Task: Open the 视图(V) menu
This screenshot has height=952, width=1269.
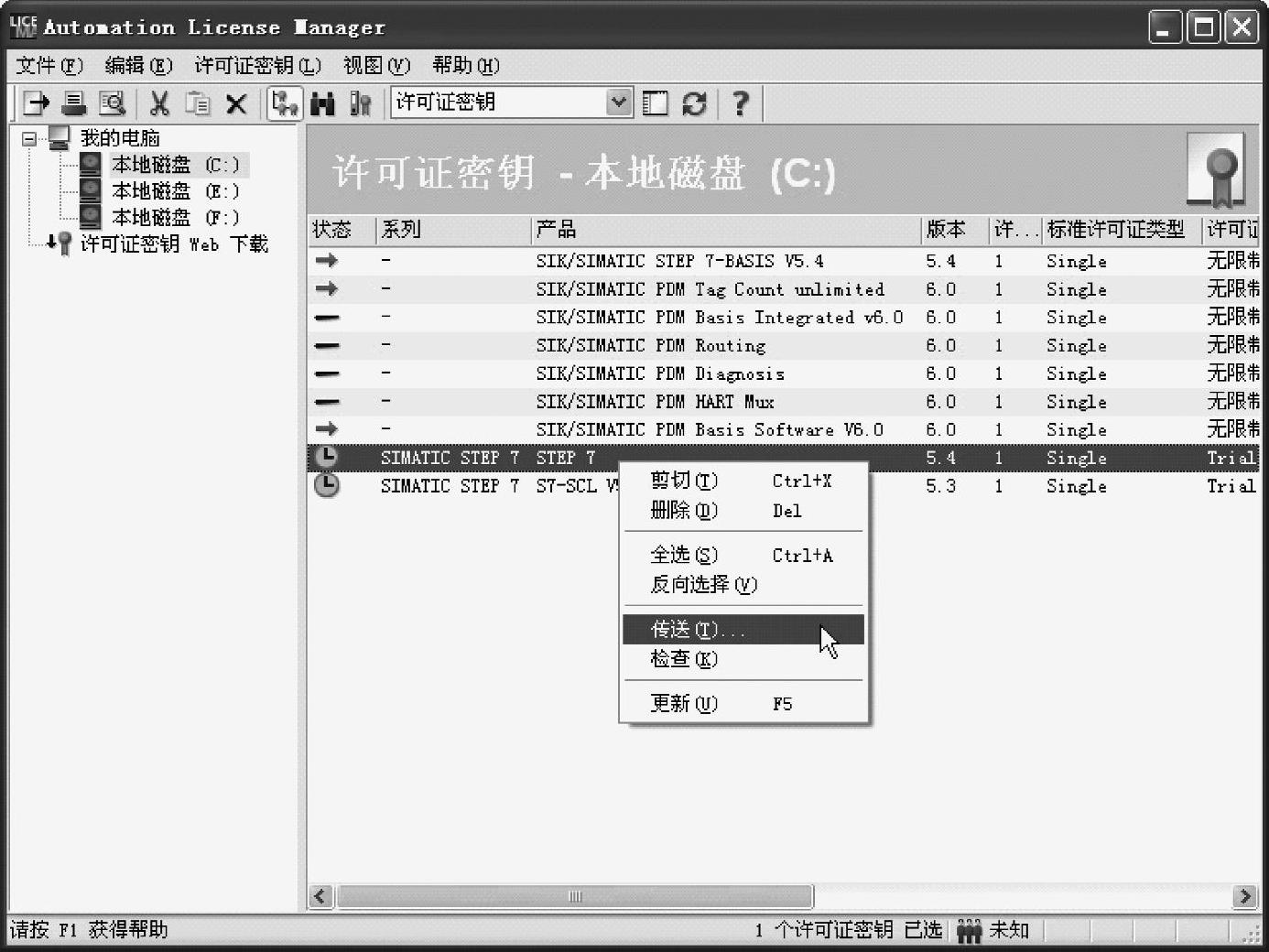Action: pyautogui.click(x=376, y=66)
